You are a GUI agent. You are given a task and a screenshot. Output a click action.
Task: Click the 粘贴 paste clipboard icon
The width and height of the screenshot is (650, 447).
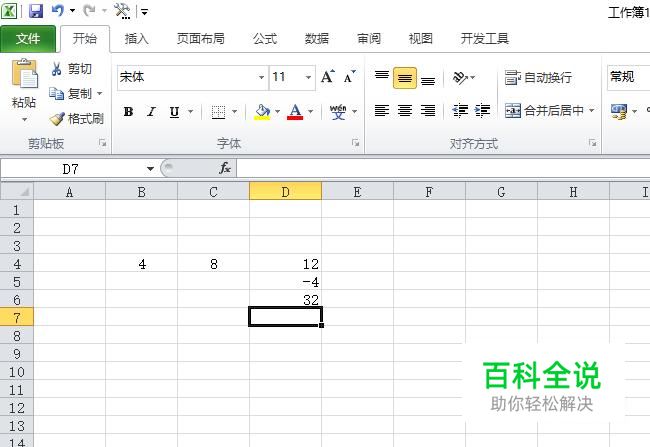coord(24,73)
